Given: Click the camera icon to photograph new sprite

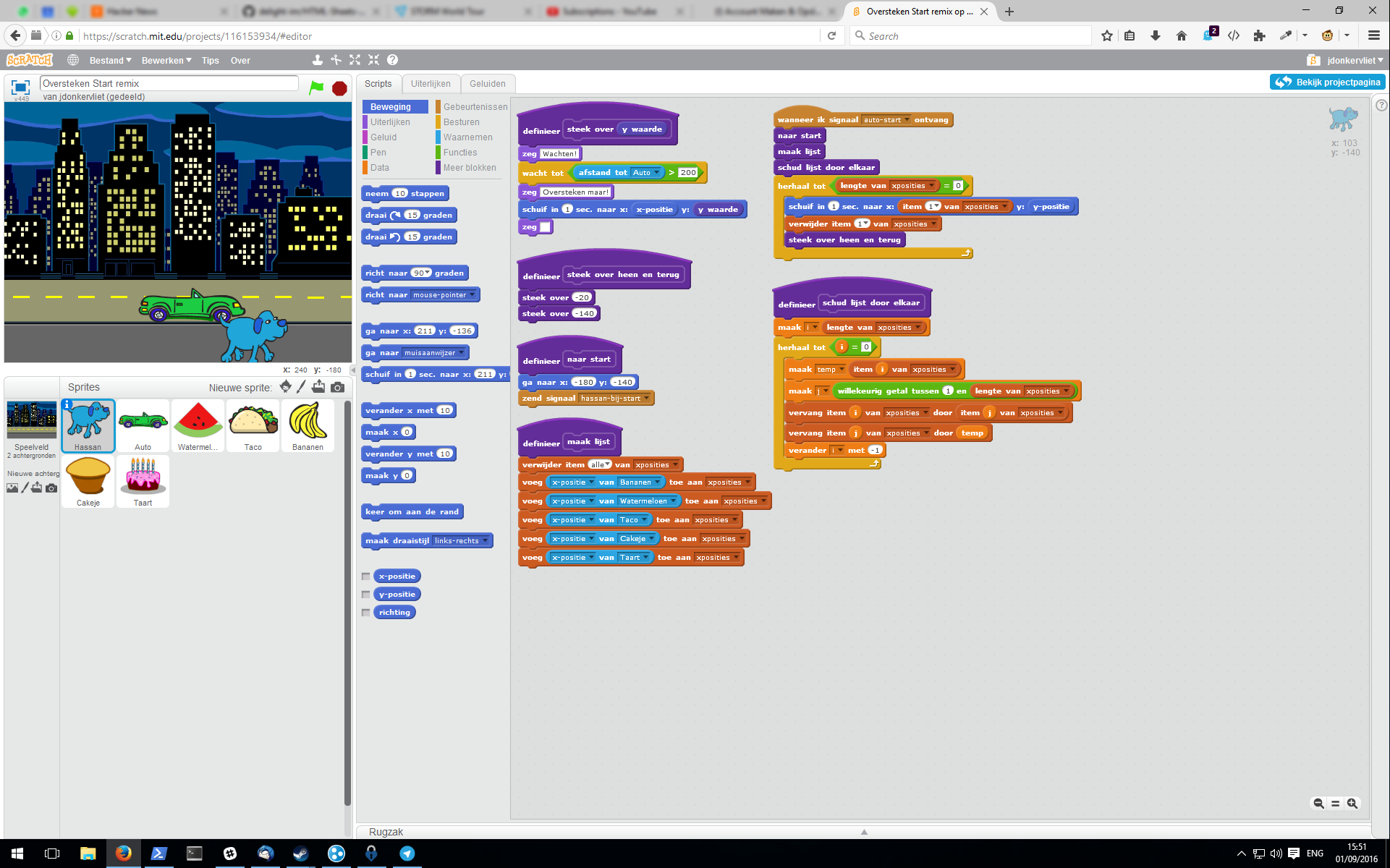Looking at the screenshot, I should click(x=336, y=387).
